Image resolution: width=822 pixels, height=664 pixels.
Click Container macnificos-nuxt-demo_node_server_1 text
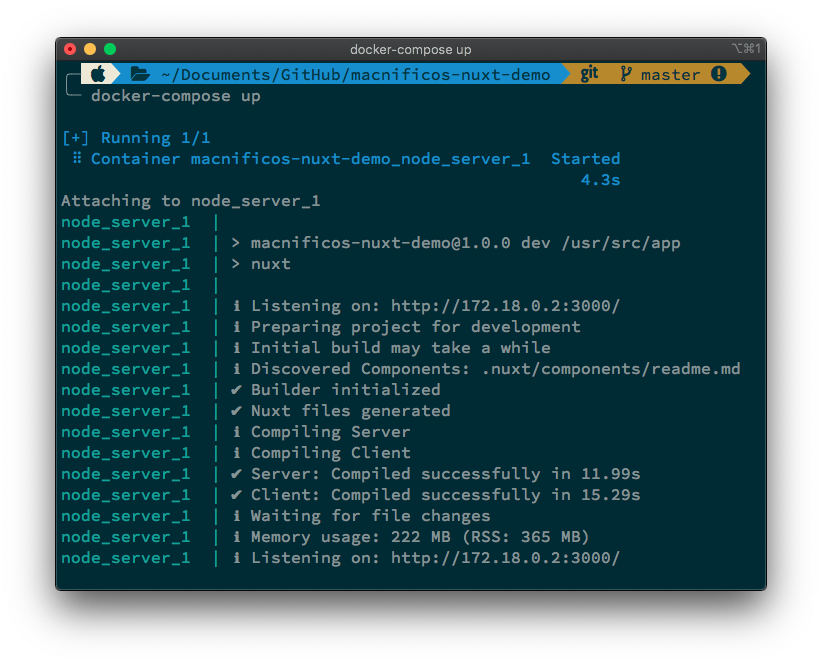[310, 159]
